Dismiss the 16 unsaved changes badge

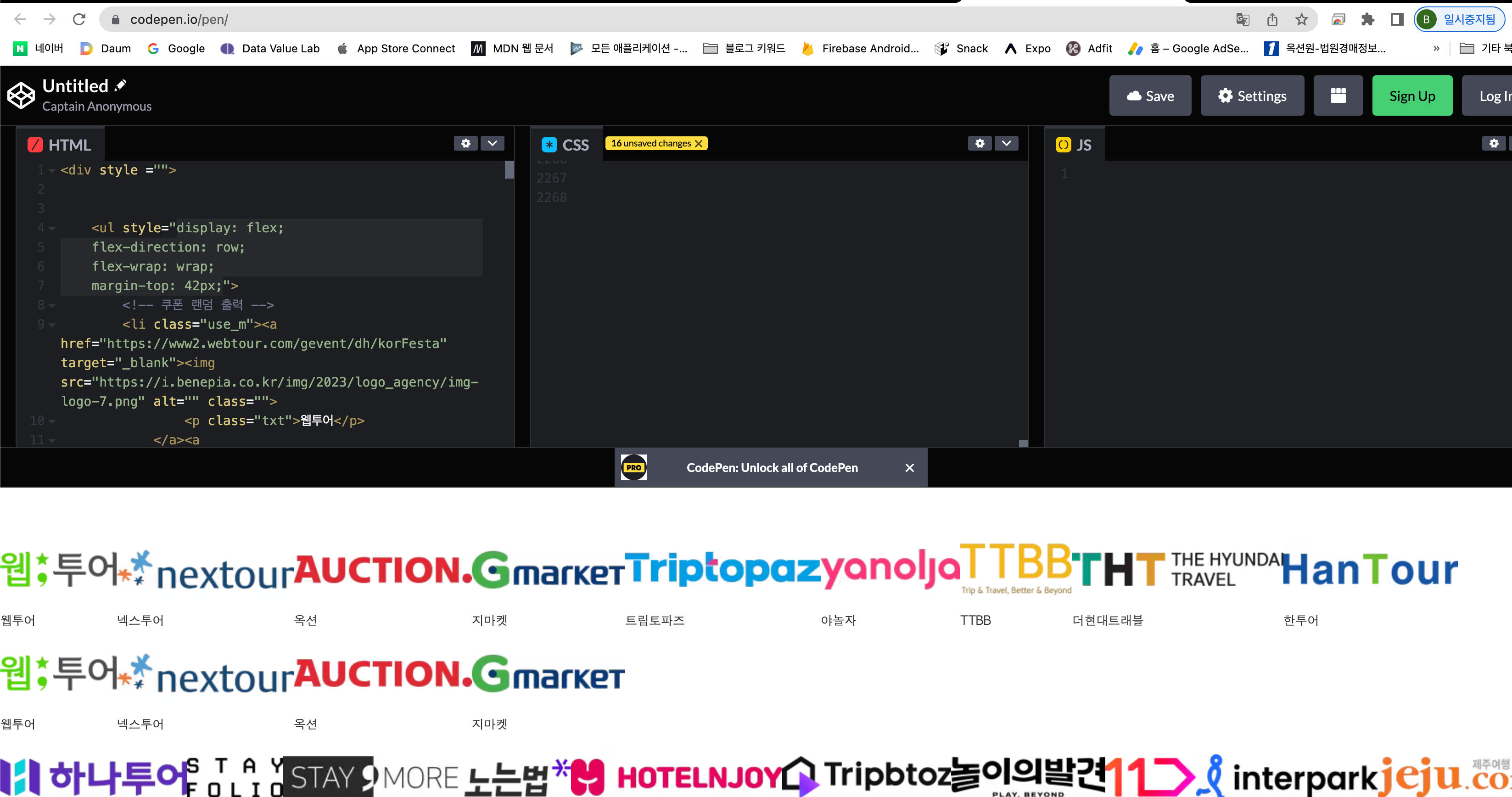tap(699, 143)
